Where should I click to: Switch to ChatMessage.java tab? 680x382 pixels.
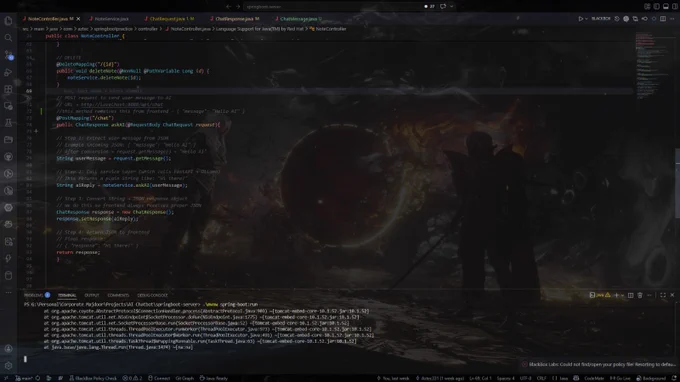click(x=300, y=19)
